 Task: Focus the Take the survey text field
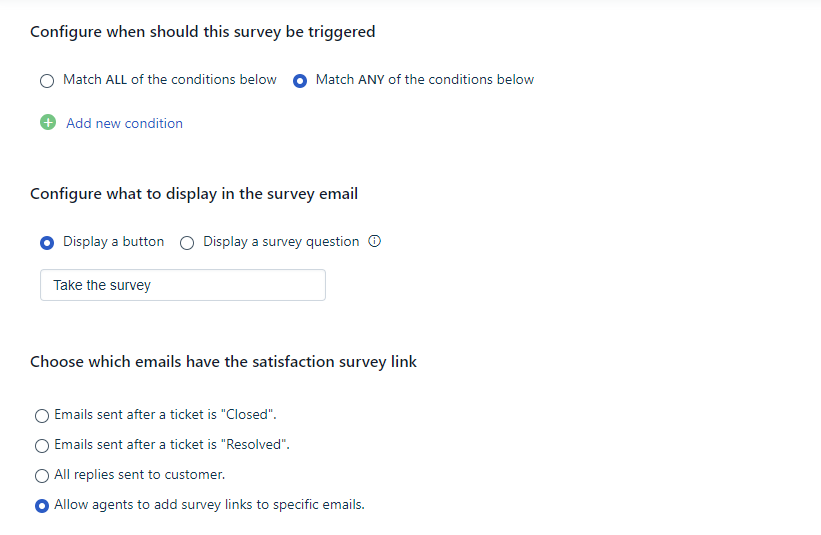(x=183, y=285)
